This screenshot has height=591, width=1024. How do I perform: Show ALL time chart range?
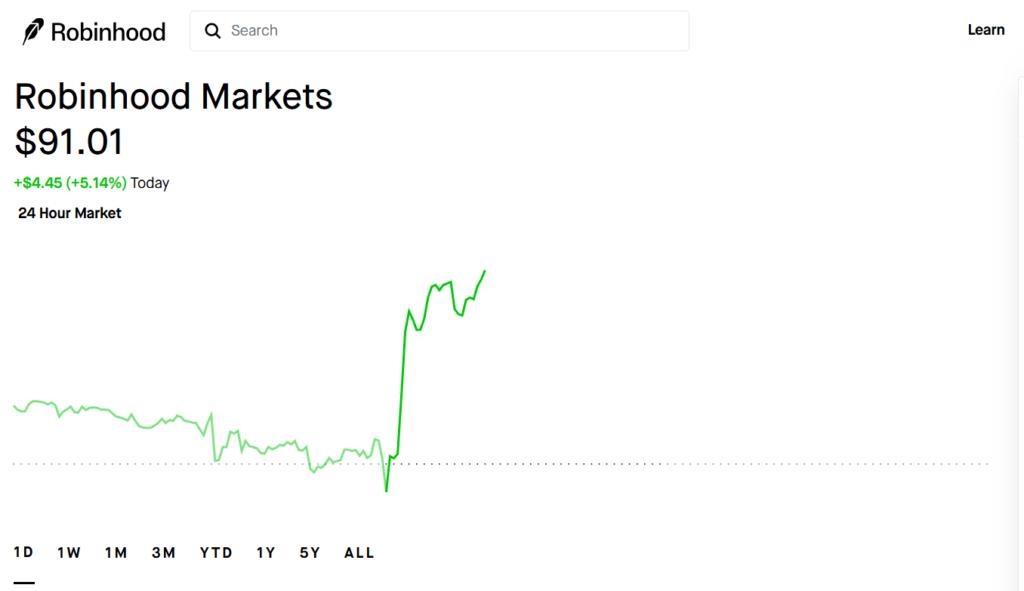[359, 553]
